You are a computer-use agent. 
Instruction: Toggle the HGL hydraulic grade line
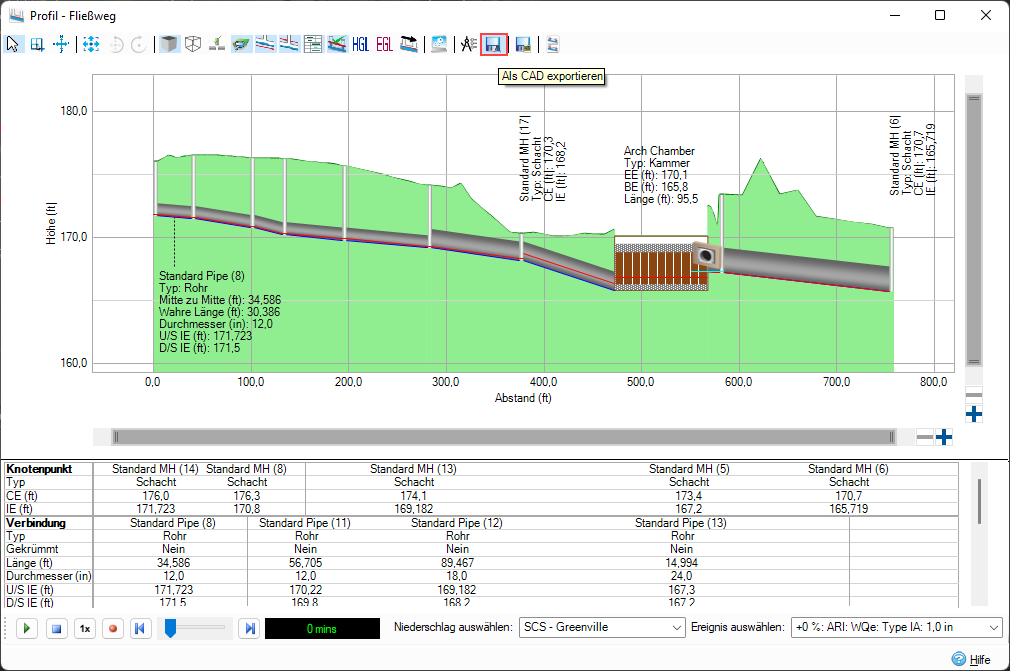click(x=361, y=44)
